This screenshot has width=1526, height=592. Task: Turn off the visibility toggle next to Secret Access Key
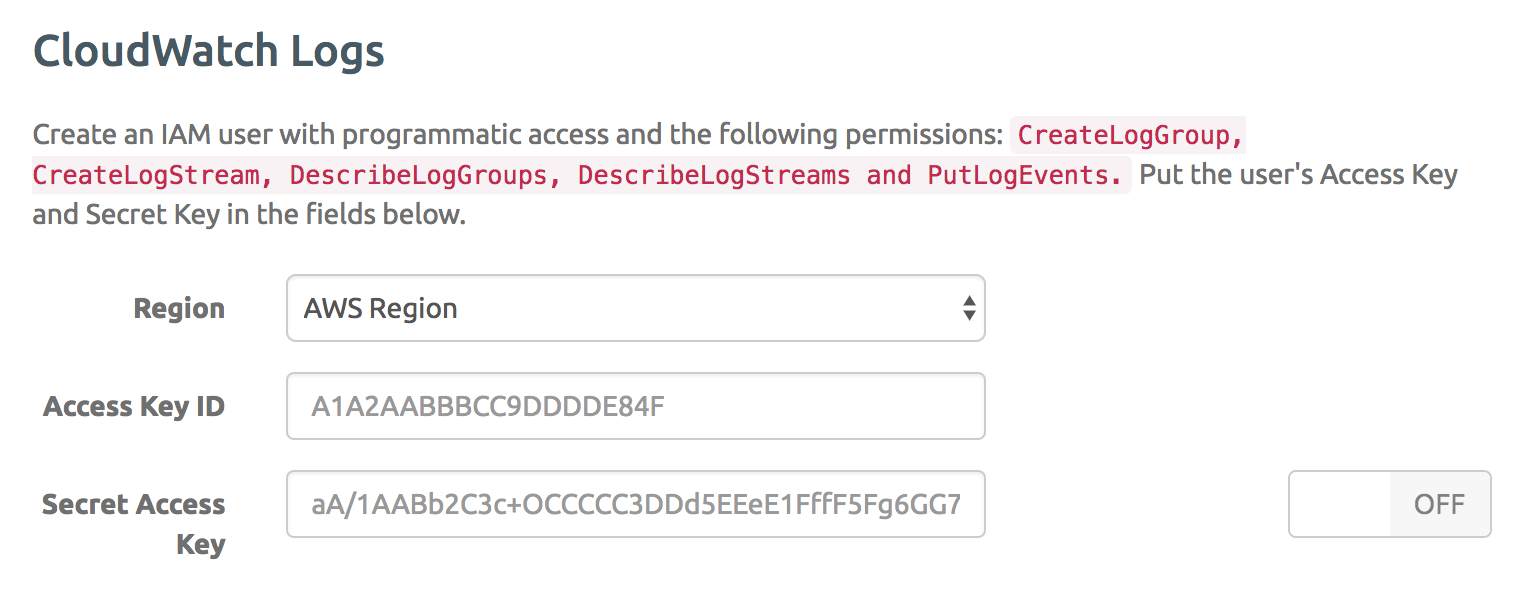point(1389,504)
